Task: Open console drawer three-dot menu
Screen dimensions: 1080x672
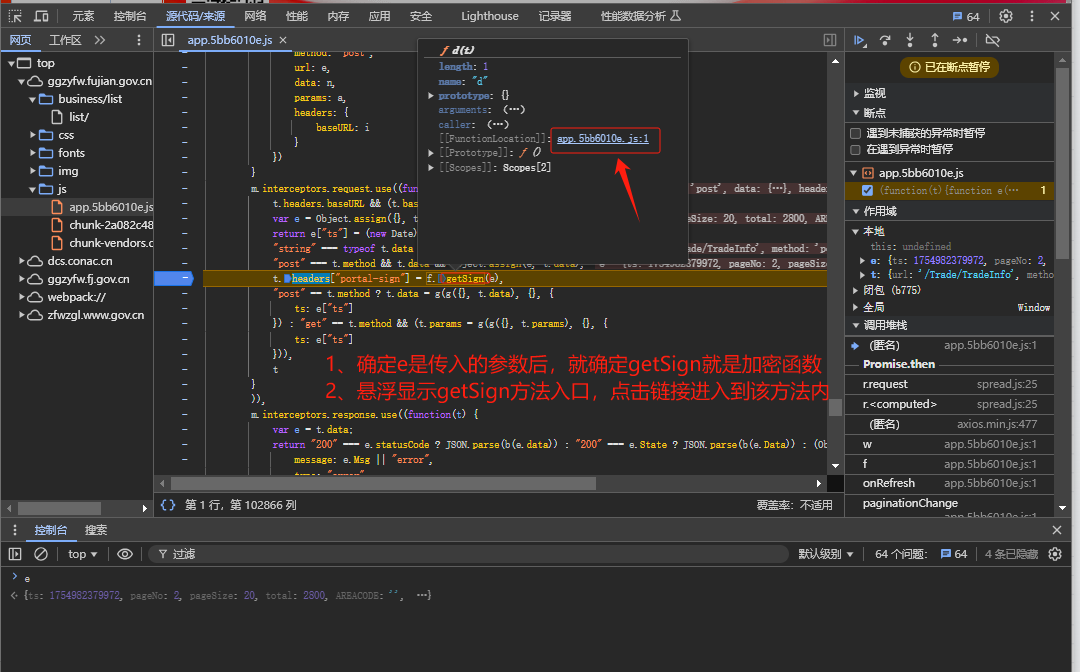Action: point(14,530)
